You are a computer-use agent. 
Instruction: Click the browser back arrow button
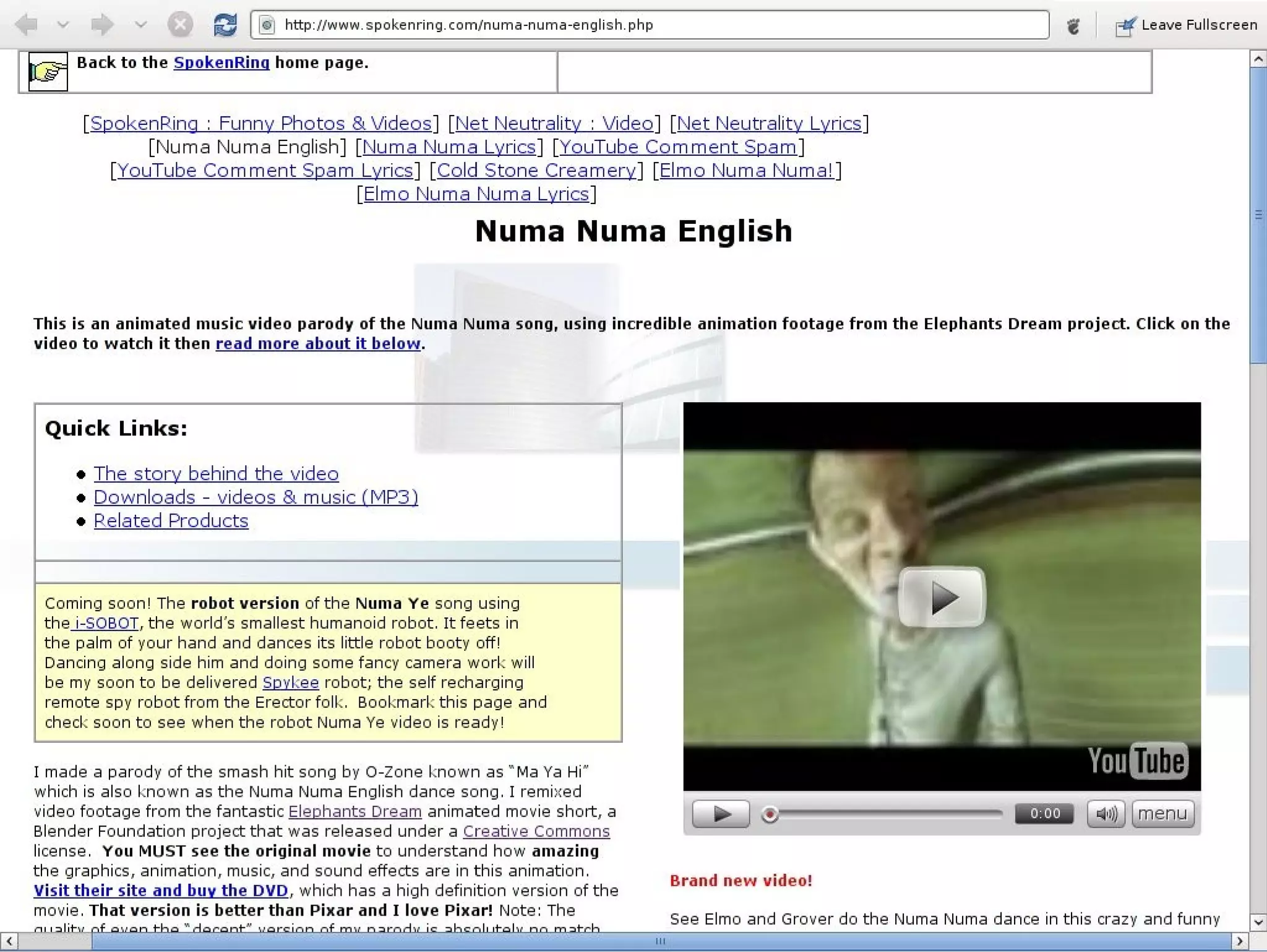pyautogui.click(x=27, y=25)
